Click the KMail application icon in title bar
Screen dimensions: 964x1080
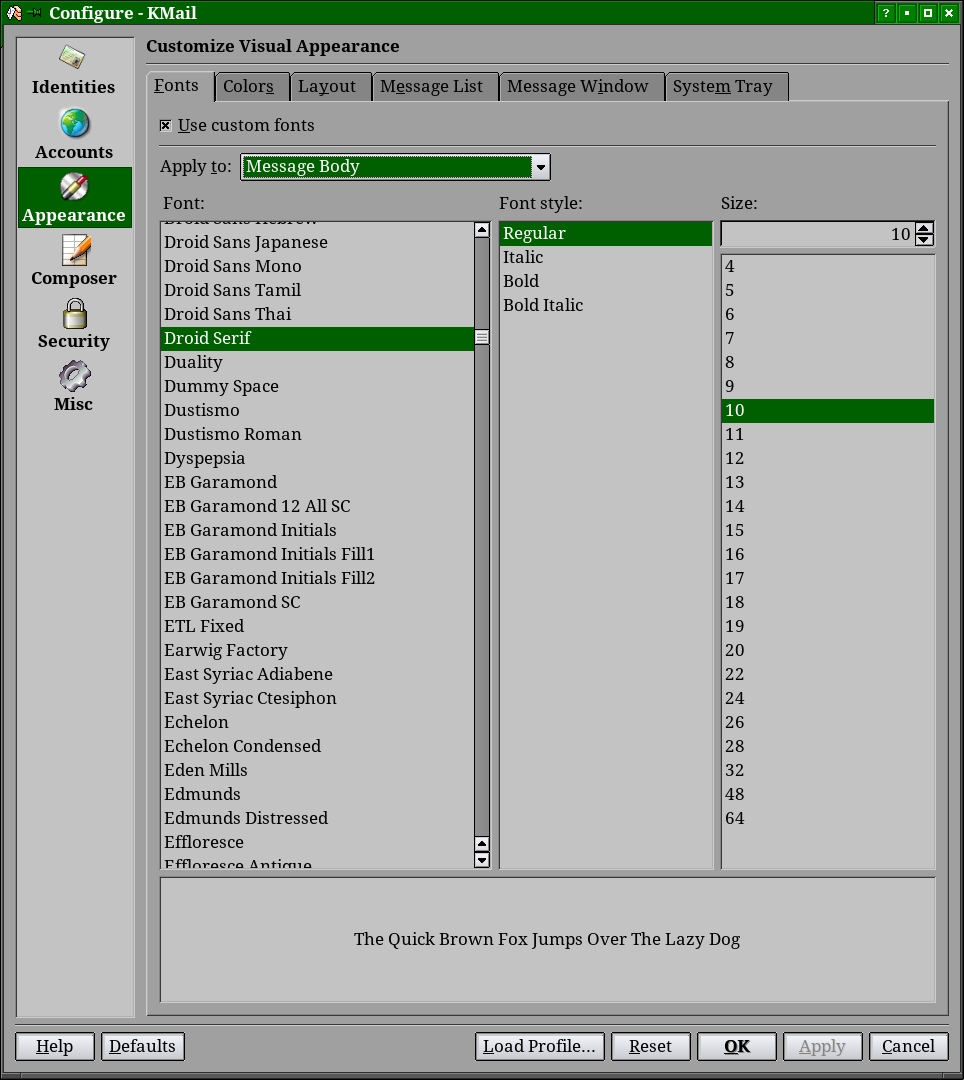14,13
